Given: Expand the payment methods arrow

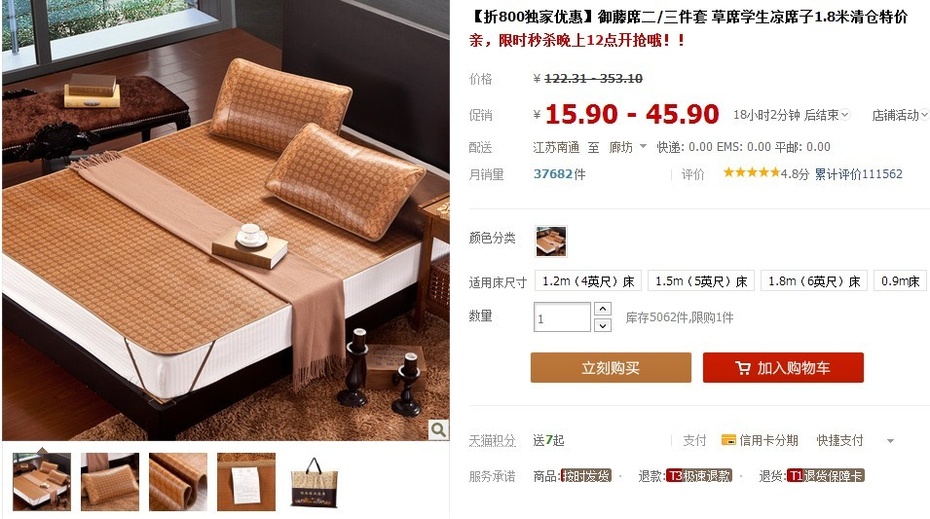Looking at the screenshot, I should click(890, 441).
